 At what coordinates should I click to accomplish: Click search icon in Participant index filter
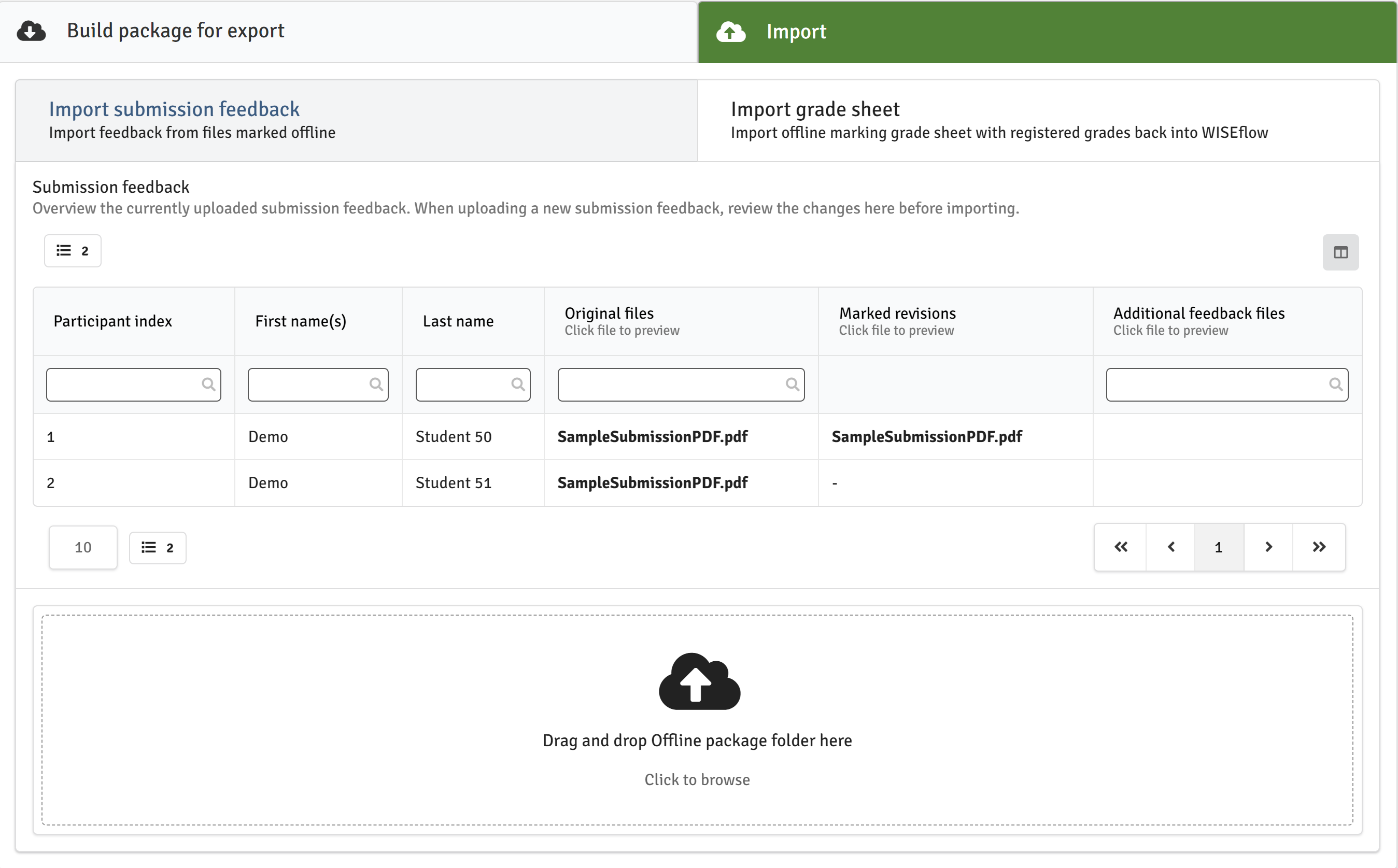(208, 385)
